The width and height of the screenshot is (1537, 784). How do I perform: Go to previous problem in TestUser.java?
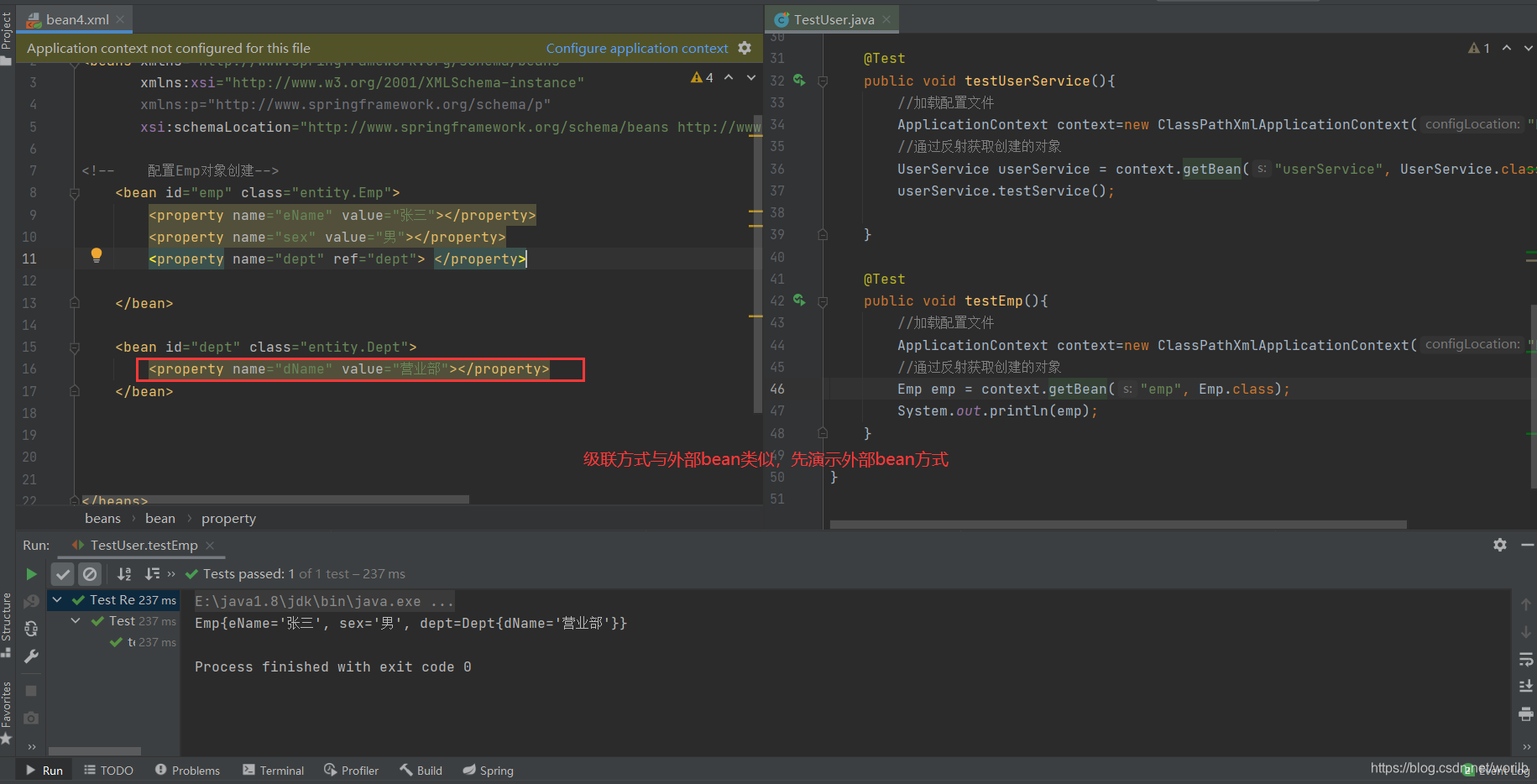(x=1507, y=49)
